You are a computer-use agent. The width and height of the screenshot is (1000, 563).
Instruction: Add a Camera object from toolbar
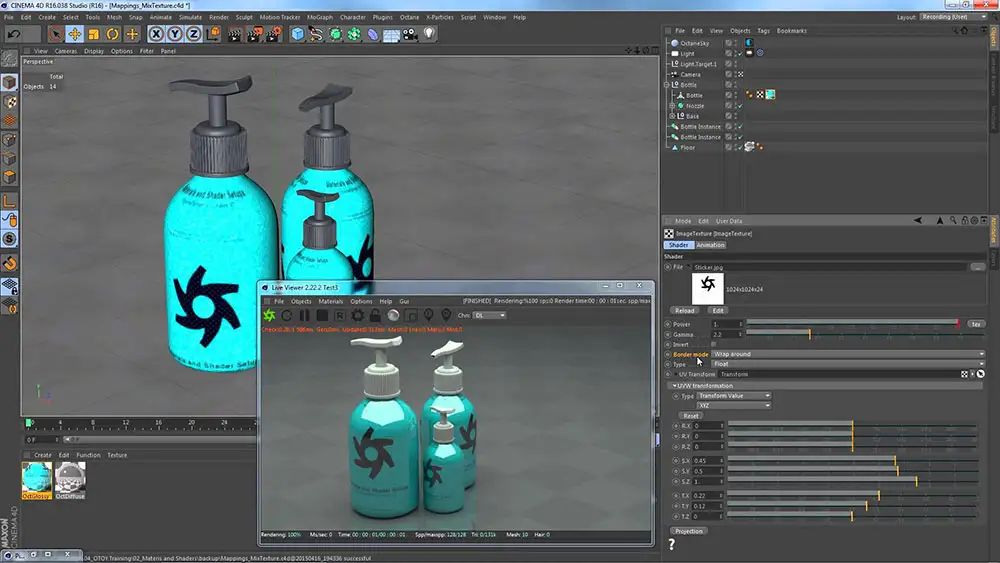pyautogui.click(x=410, y=34)
